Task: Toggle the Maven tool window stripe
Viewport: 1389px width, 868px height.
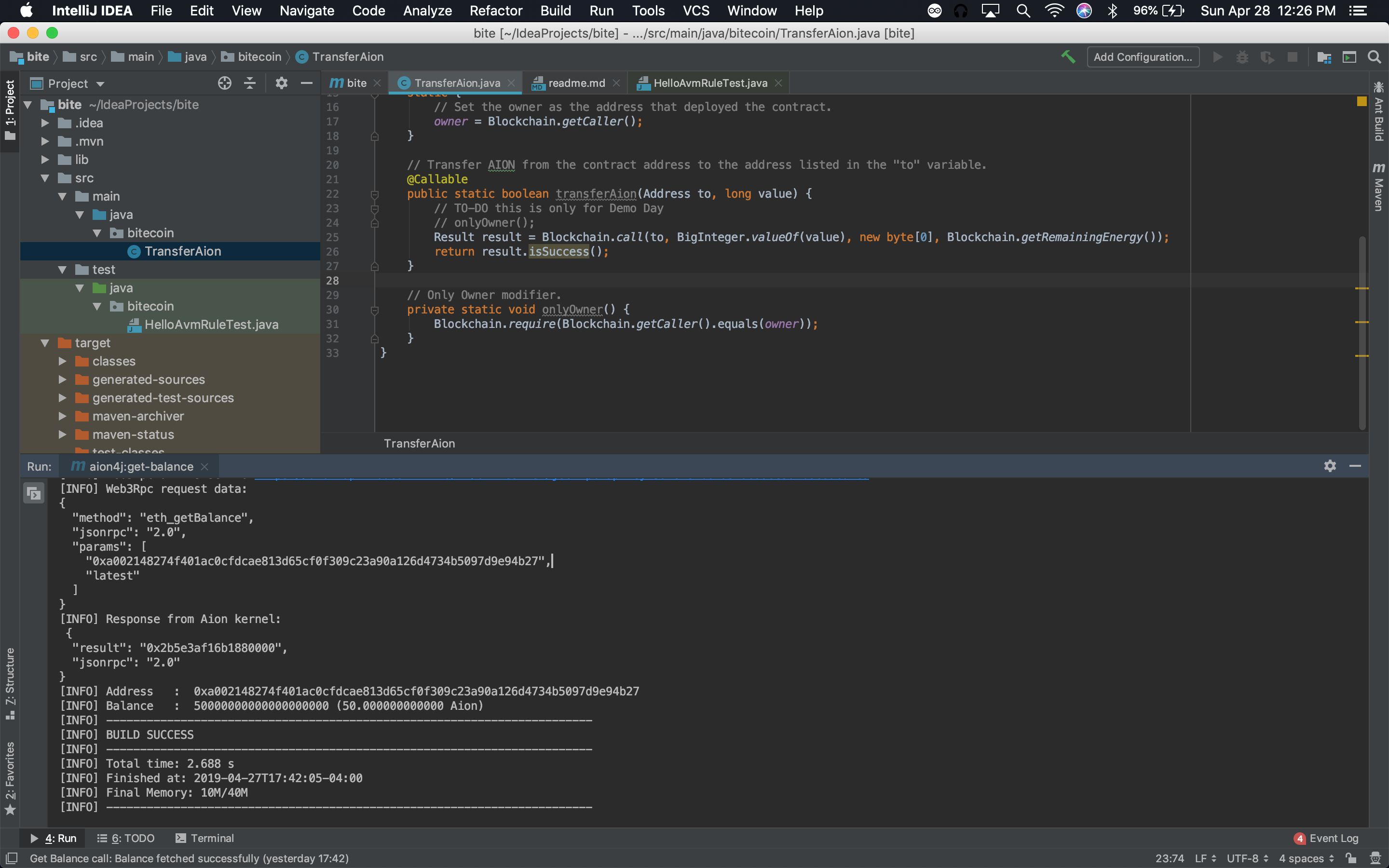Action: click(x=1379, y=187)
